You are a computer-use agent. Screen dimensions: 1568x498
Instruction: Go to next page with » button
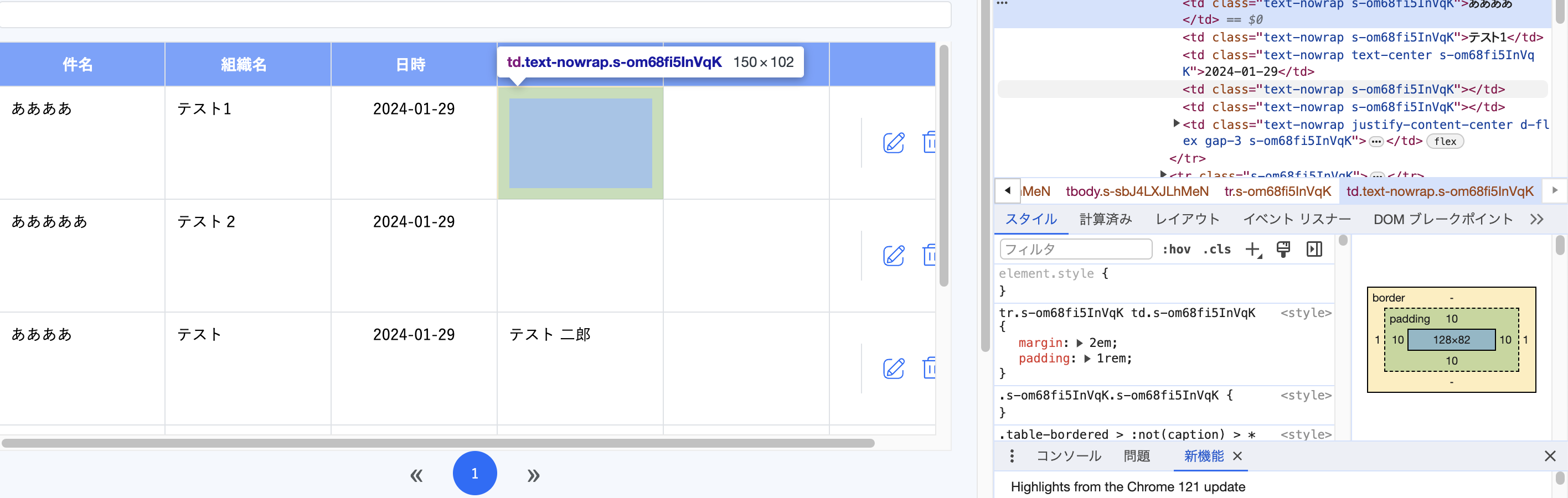point(533,475)
